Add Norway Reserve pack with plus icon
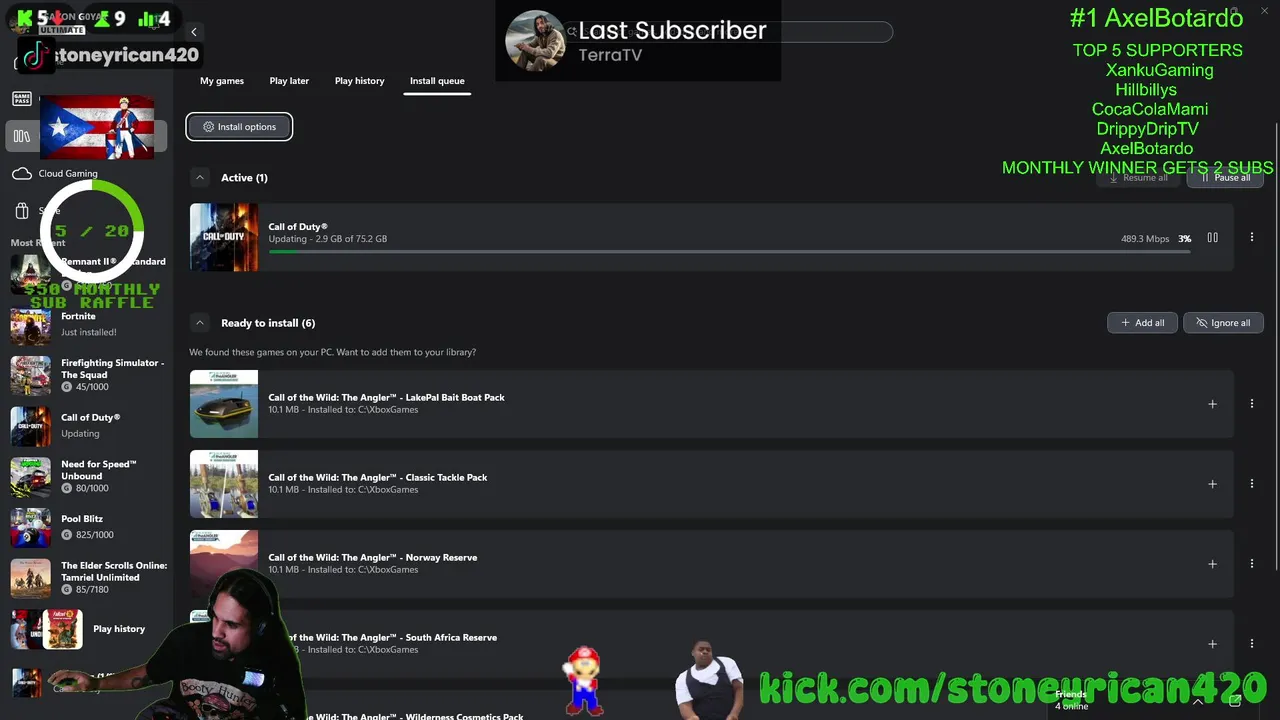The height and width of the screenshot is (720, 1280). [1212, 564]
